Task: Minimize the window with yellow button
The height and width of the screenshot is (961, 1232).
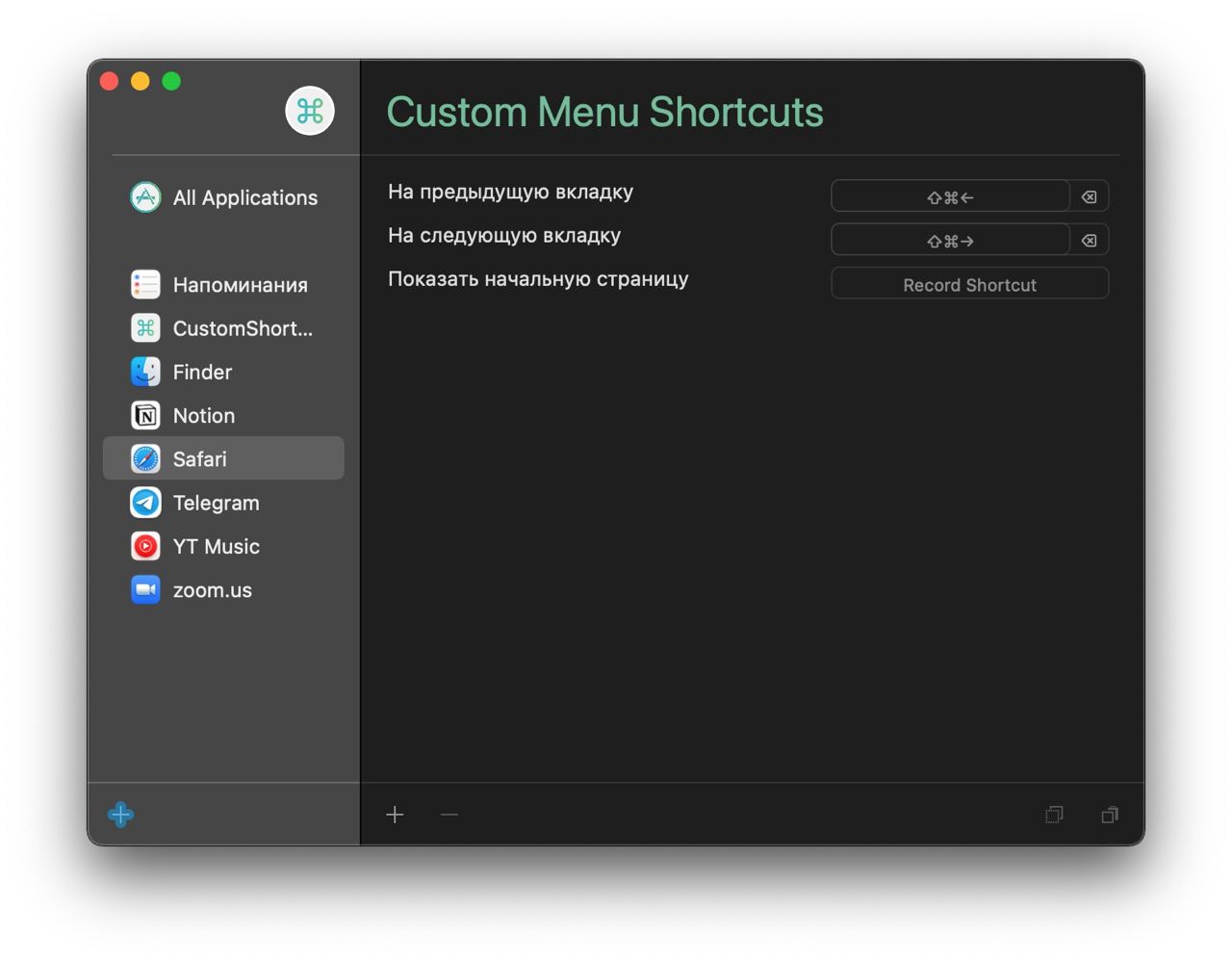Action: tap(141, 81)
